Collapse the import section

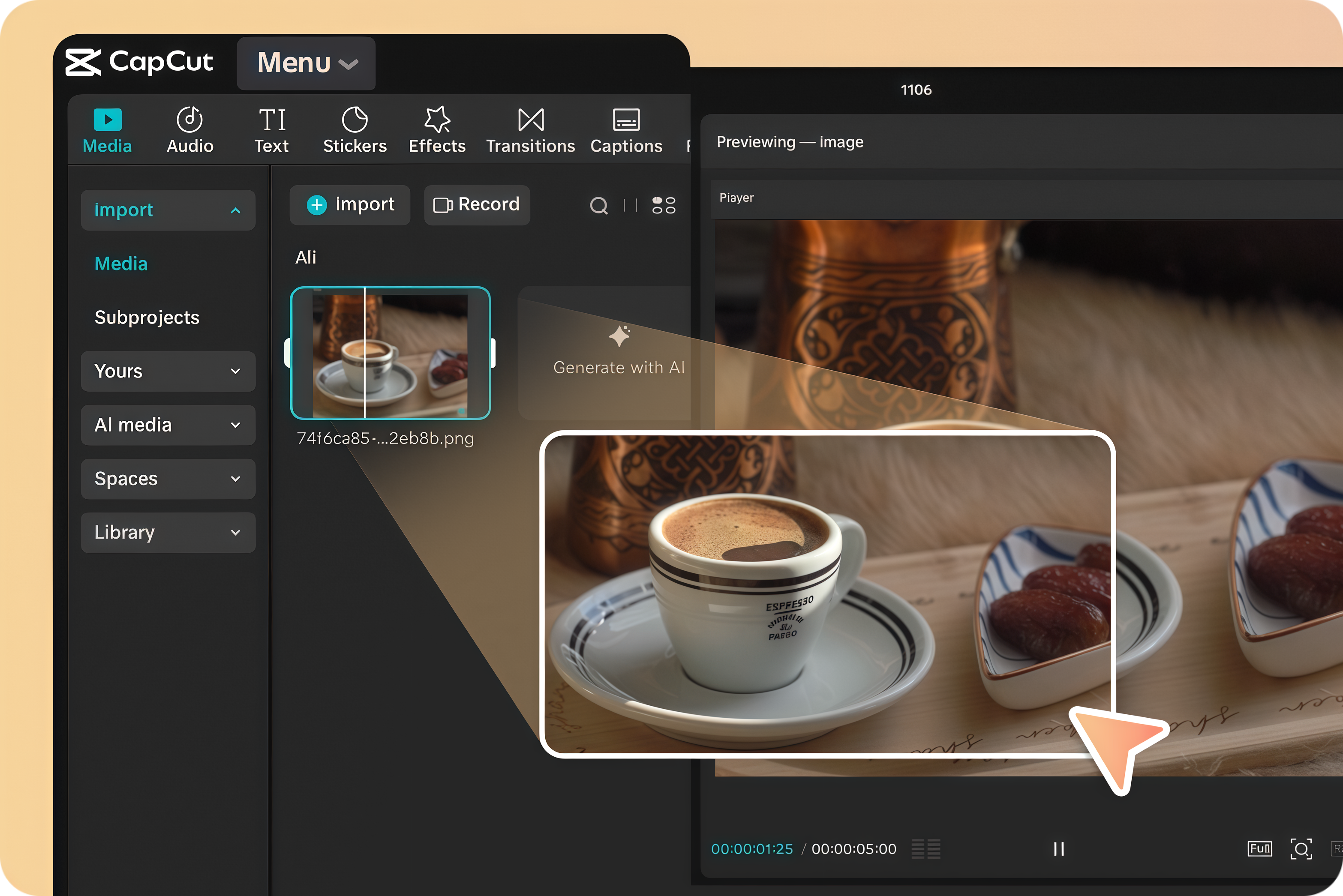[168, 210]
